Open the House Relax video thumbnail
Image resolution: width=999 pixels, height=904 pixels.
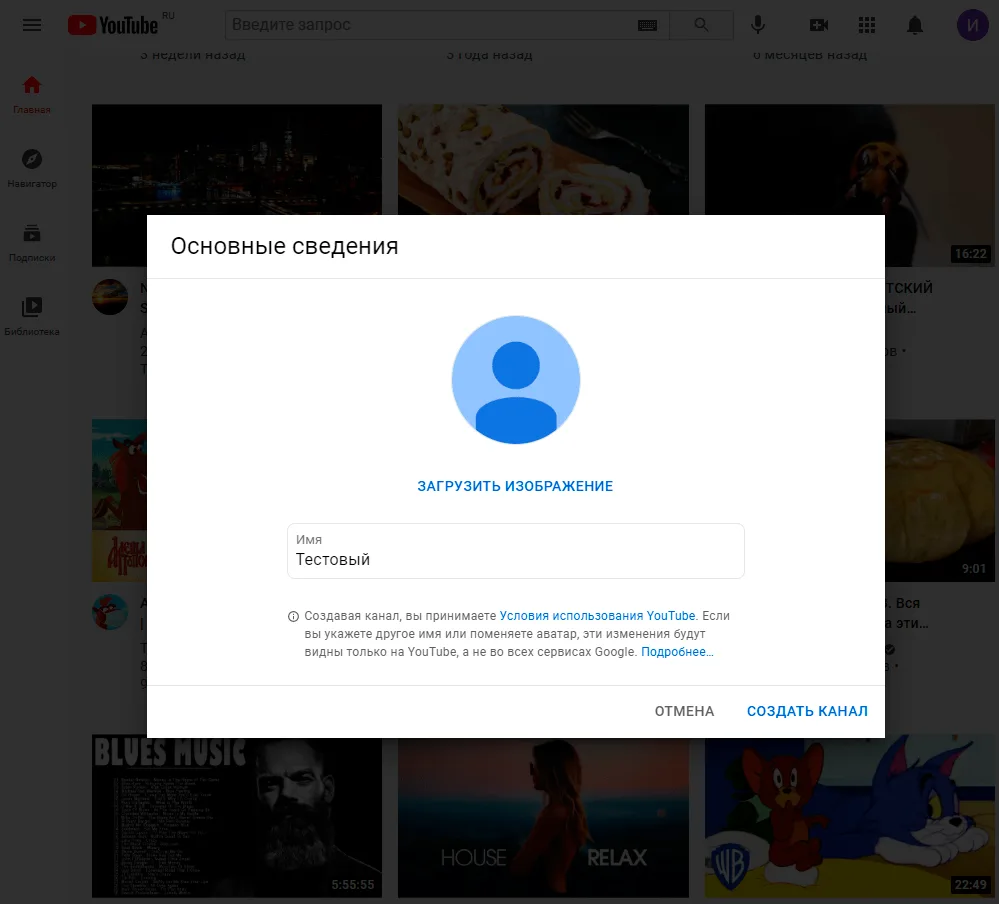click(543, 818)
